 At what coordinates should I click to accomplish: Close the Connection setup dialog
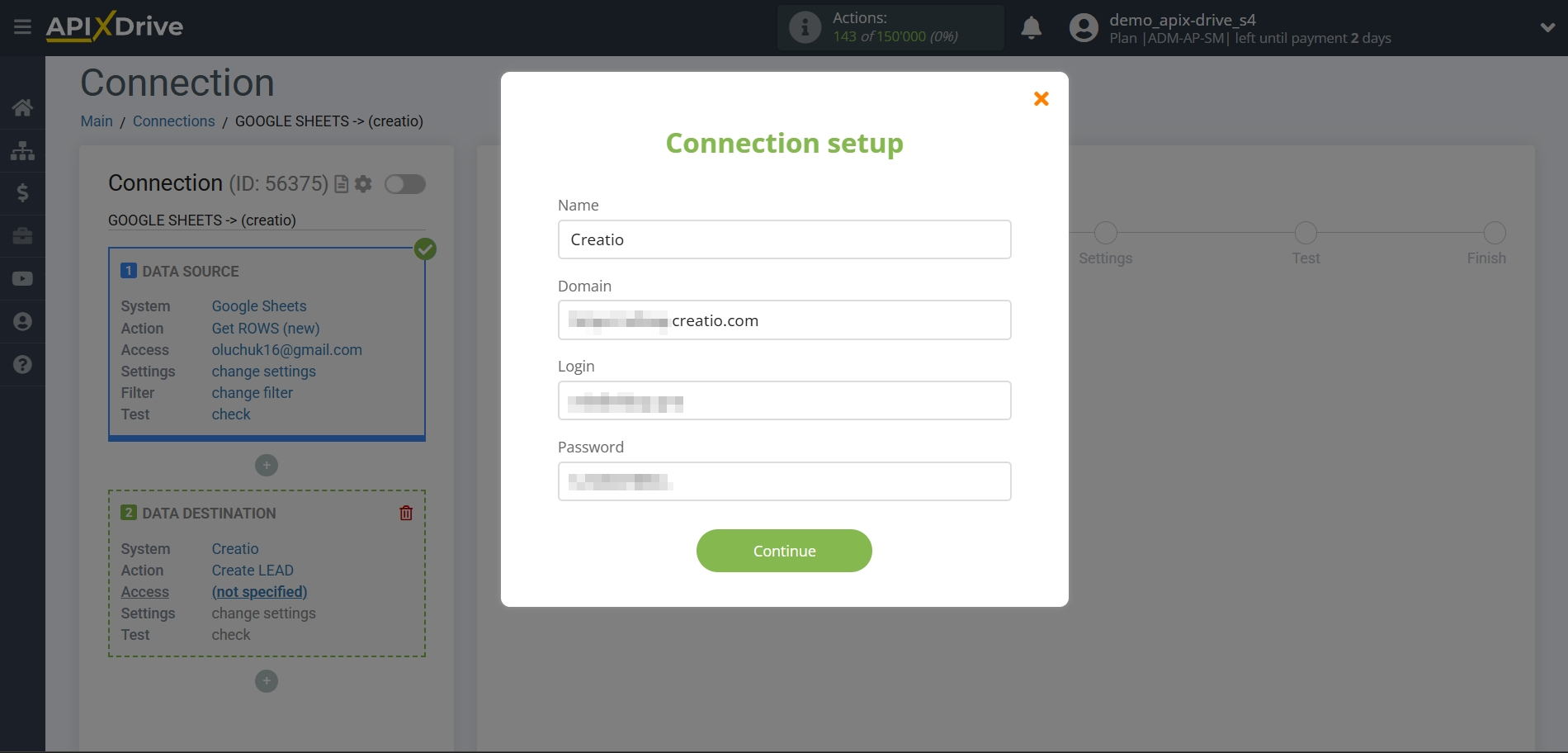[1041, 99]
